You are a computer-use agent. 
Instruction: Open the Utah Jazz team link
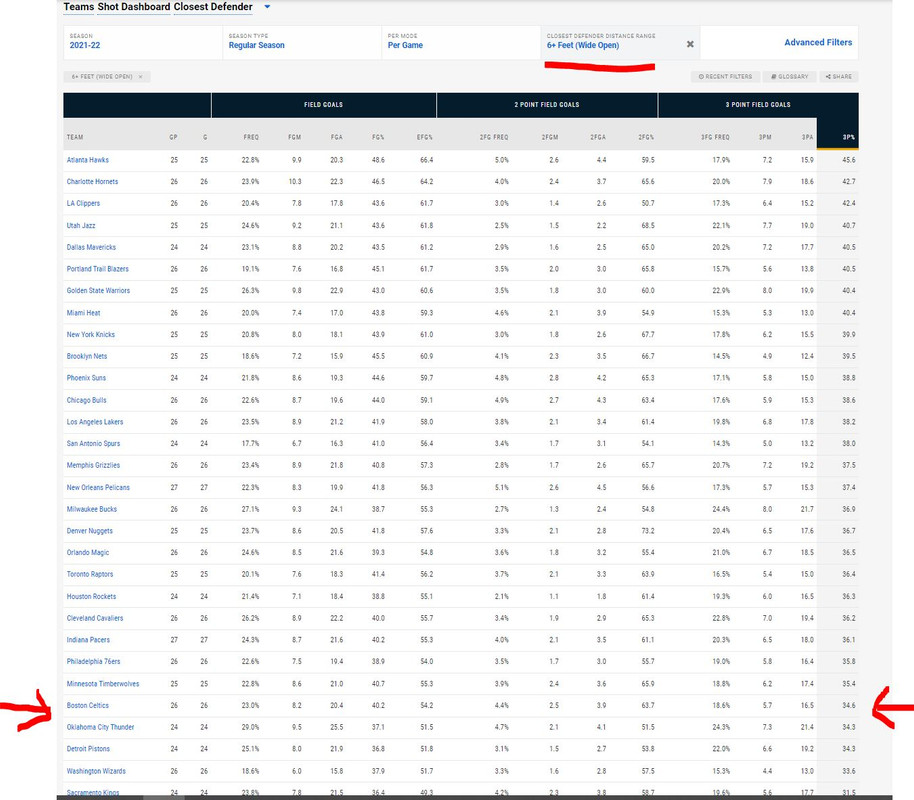(81, 225)
